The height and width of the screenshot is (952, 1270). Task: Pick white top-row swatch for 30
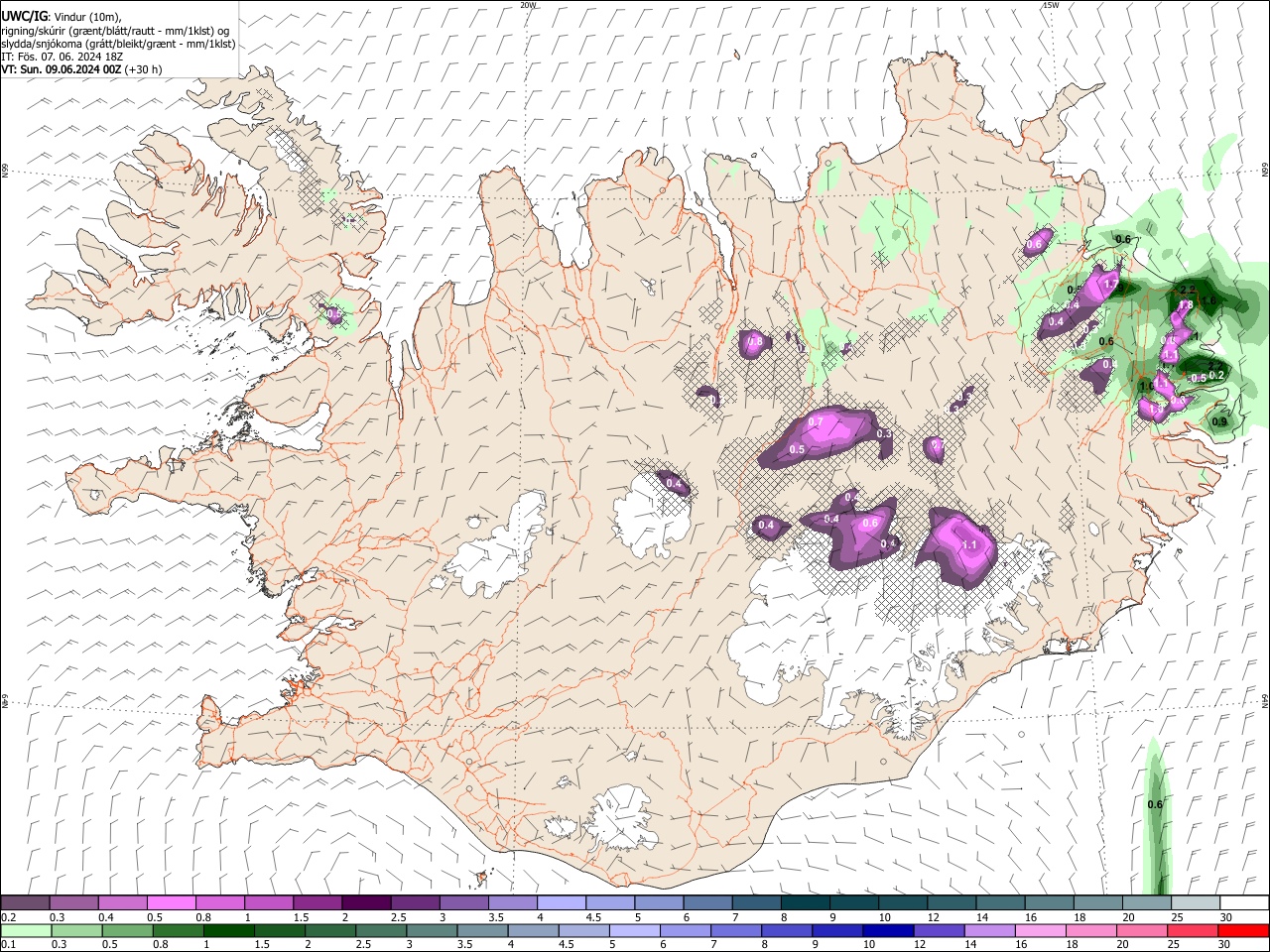tap(1244, 903)
